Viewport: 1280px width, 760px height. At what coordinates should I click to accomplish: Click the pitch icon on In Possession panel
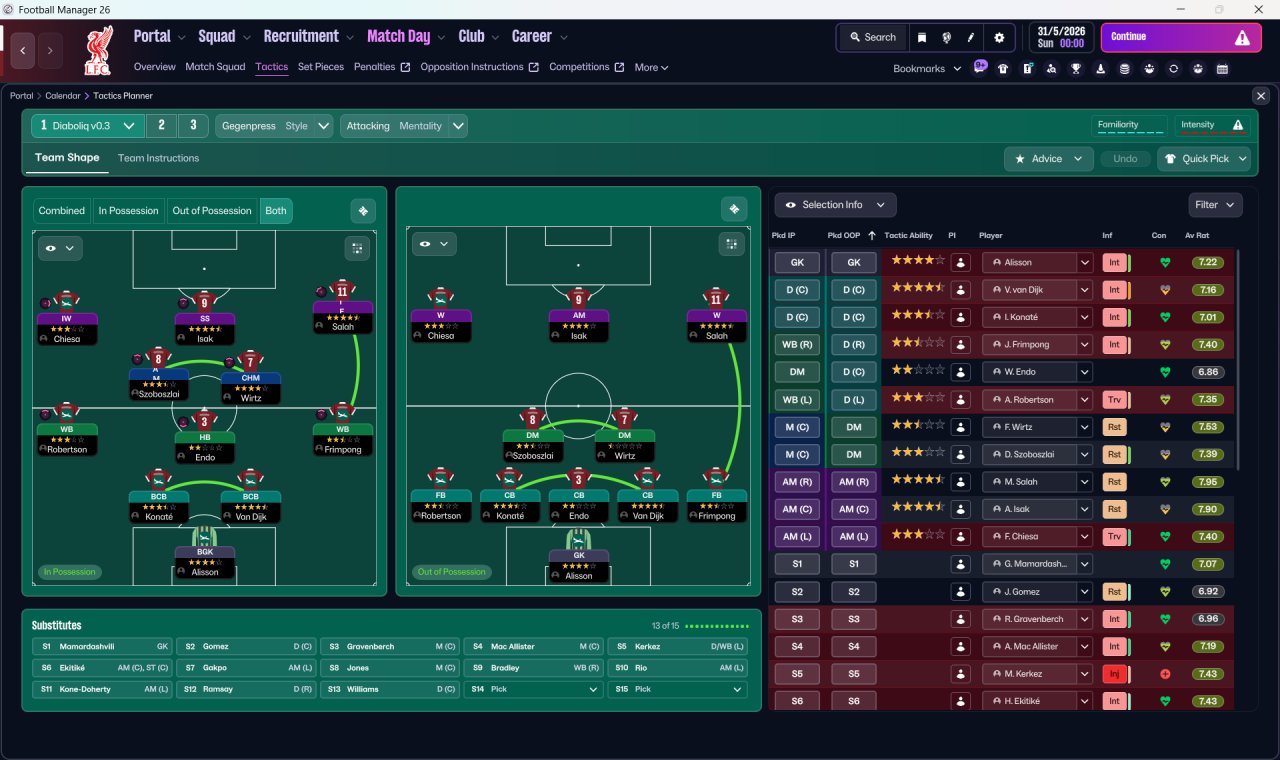[363, 211]
